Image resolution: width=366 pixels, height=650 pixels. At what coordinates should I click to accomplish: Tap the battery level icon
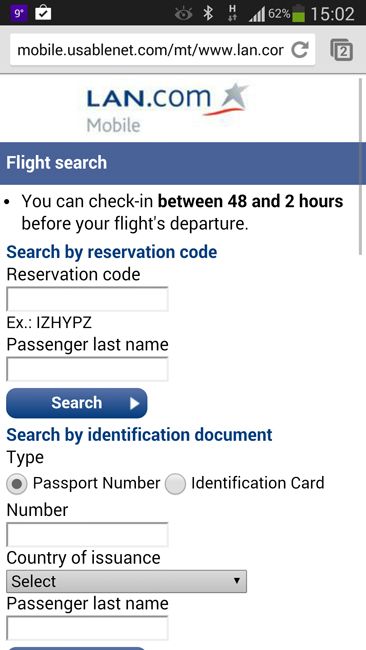point(298,14)
